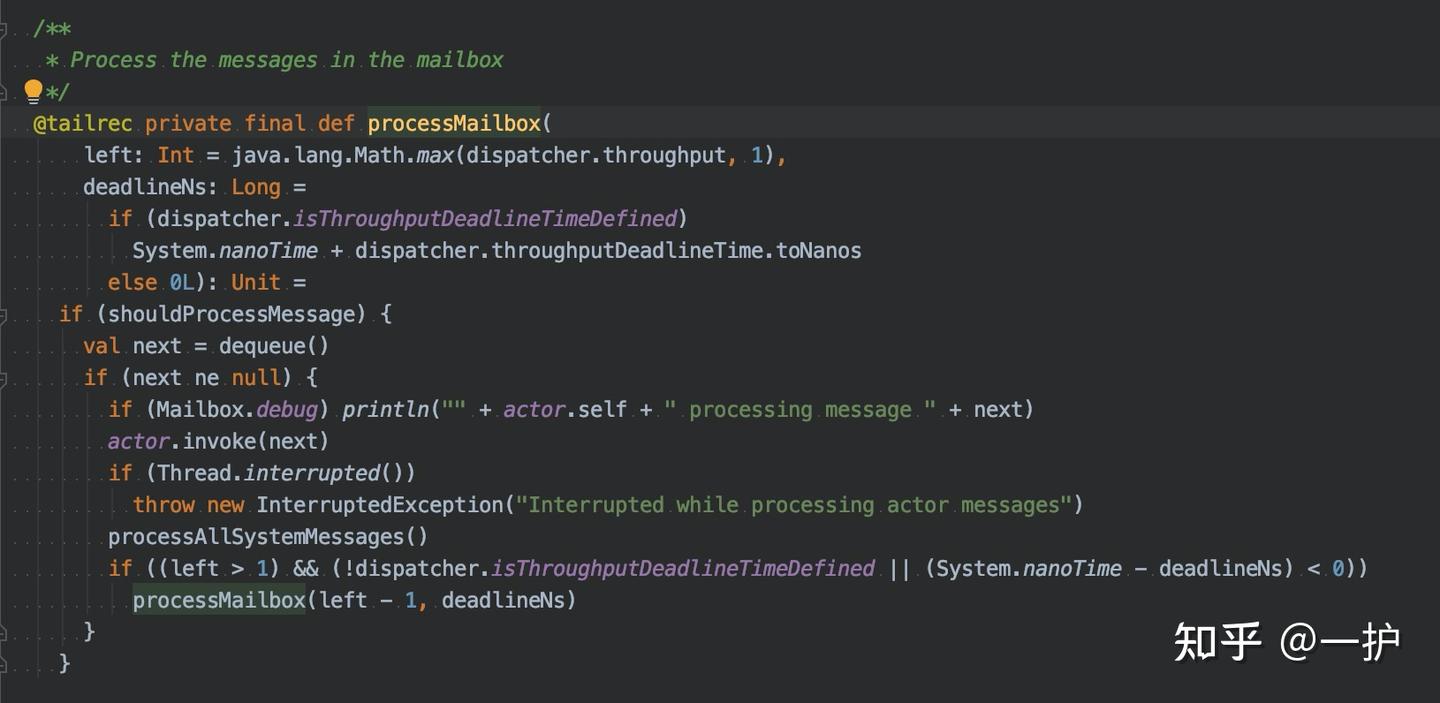This screenshot has height=703, width=1440.
Task: Collapse the 'if (shouldProcessMessage)' block fold marker
Action: (3, 315)
